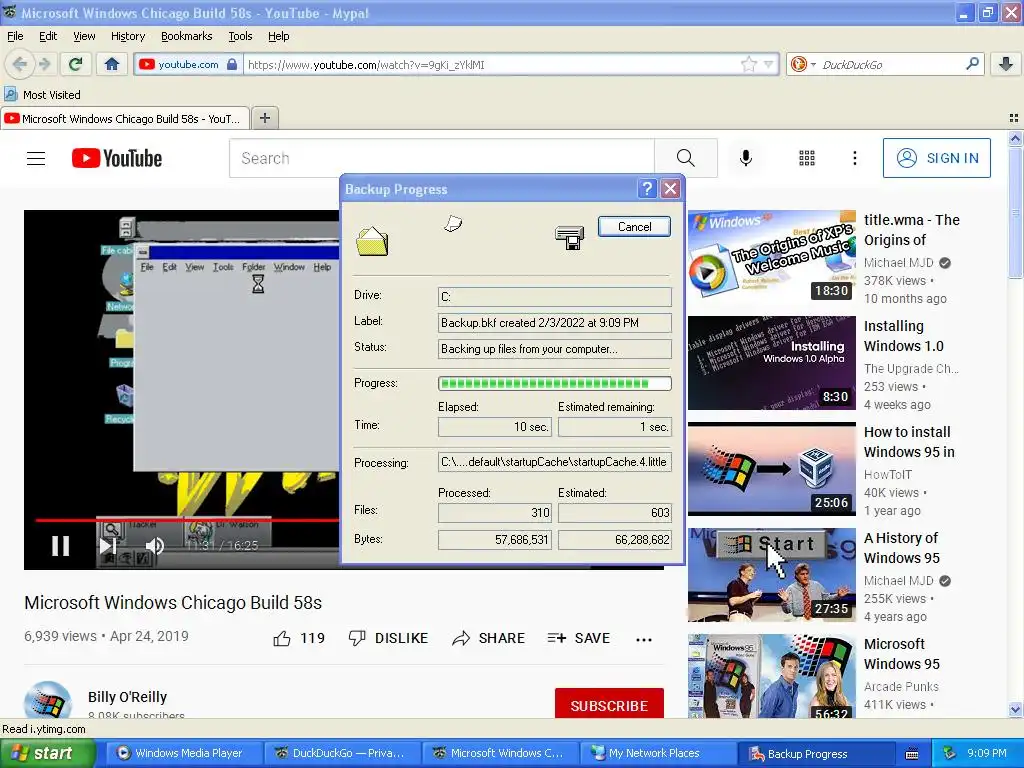This screenshot has width=1024, height=768.
Task: Open the Help menu
Action: click(x=278, y=36)
